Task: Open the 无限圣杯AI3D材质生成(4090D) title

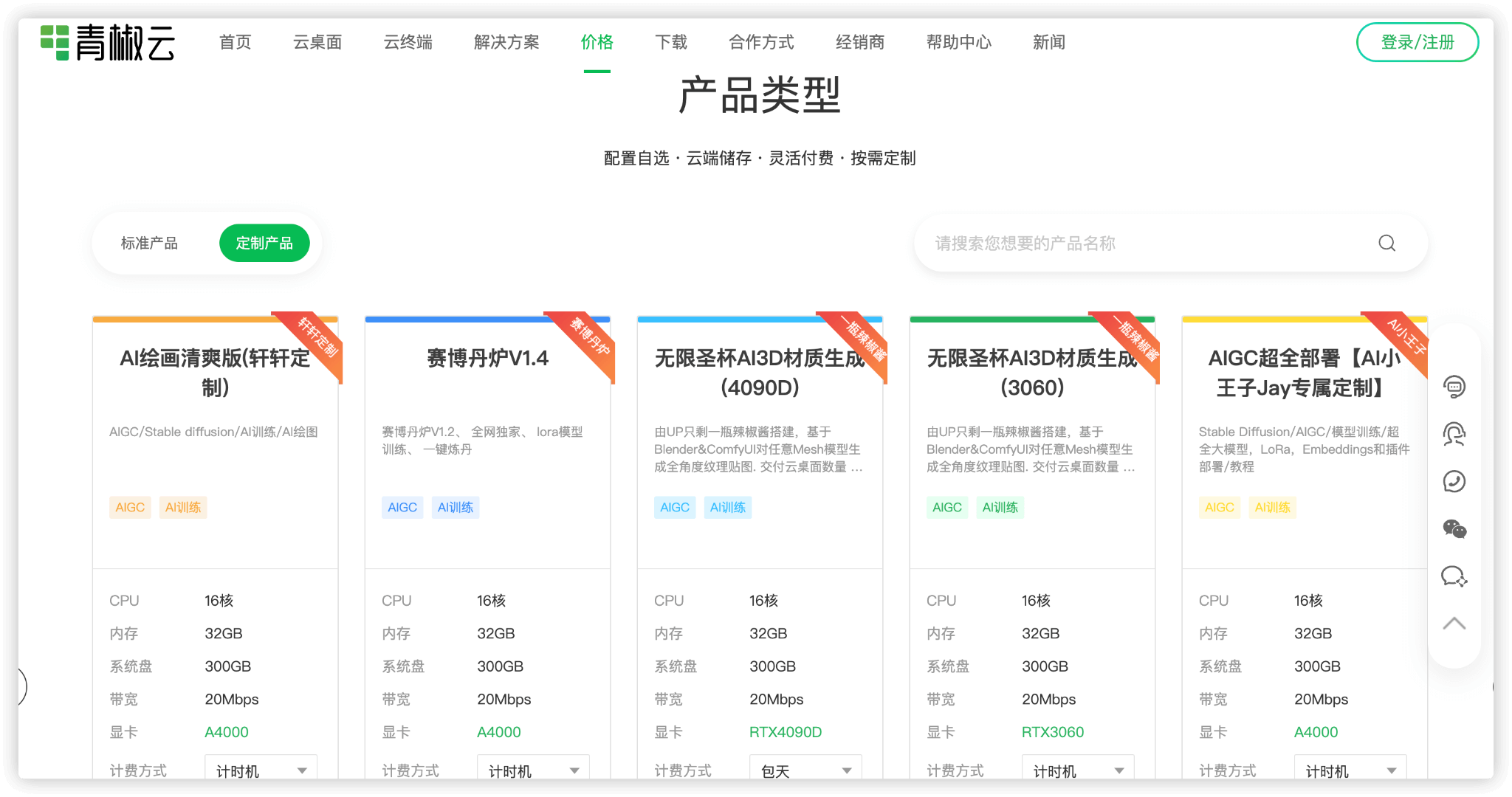Action: (x=760, y=373)
